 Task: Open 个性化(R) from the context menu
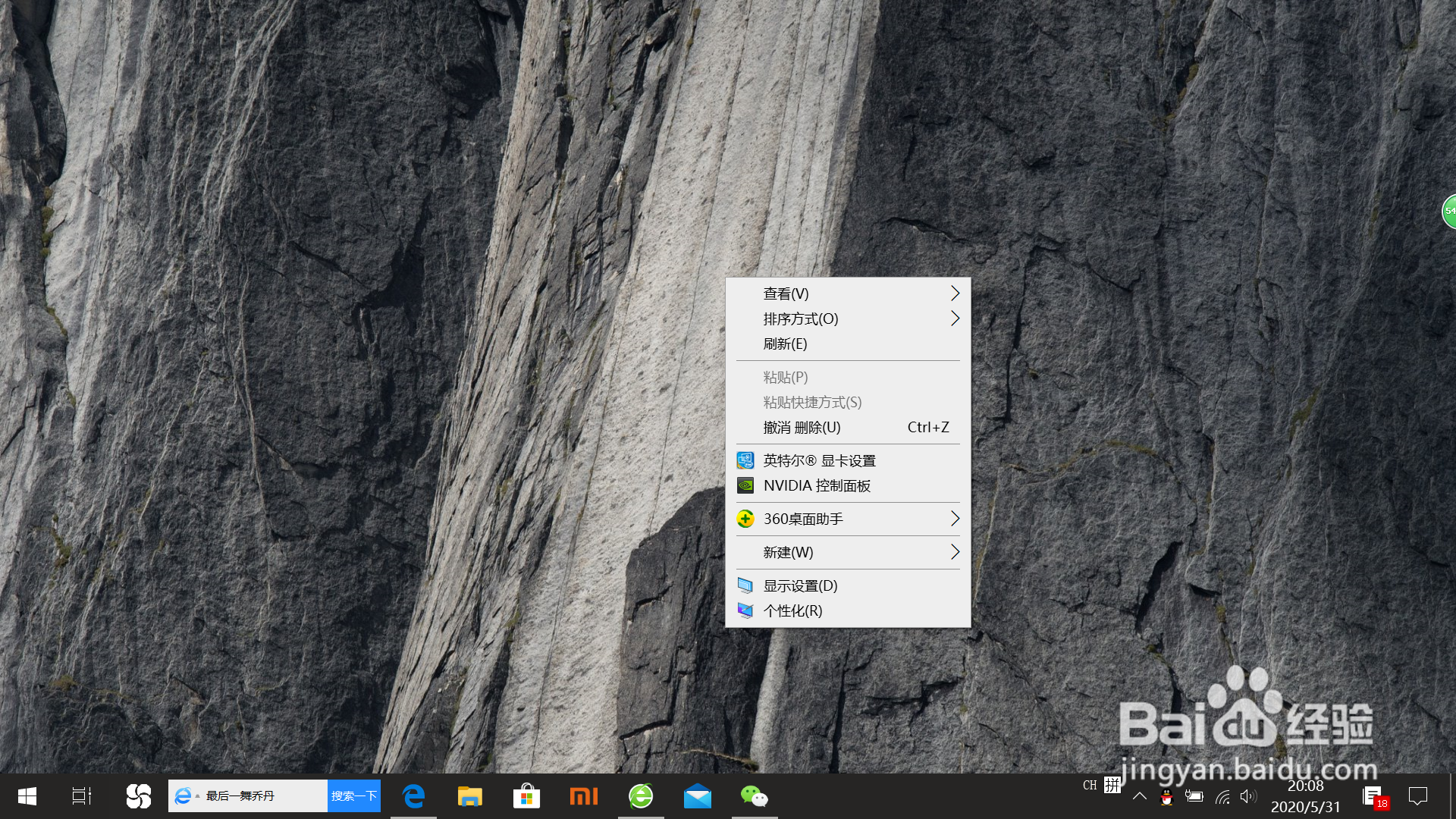[791, 610]
